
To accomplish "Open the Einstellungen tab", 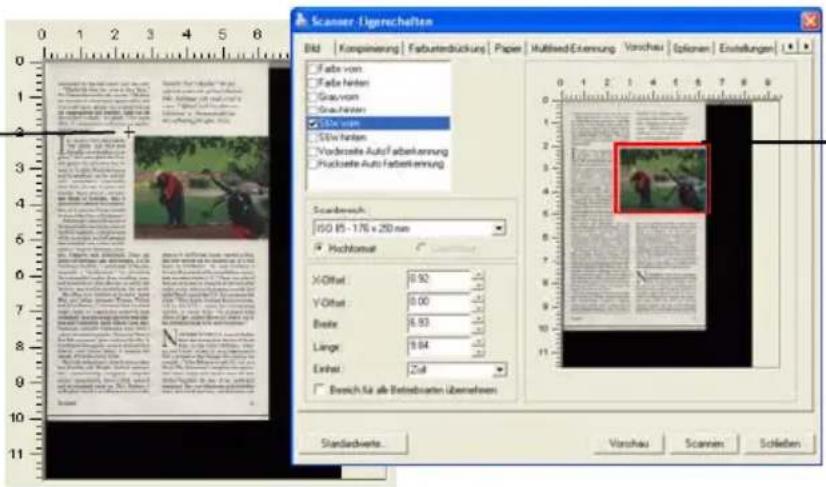I will [746, 48].
